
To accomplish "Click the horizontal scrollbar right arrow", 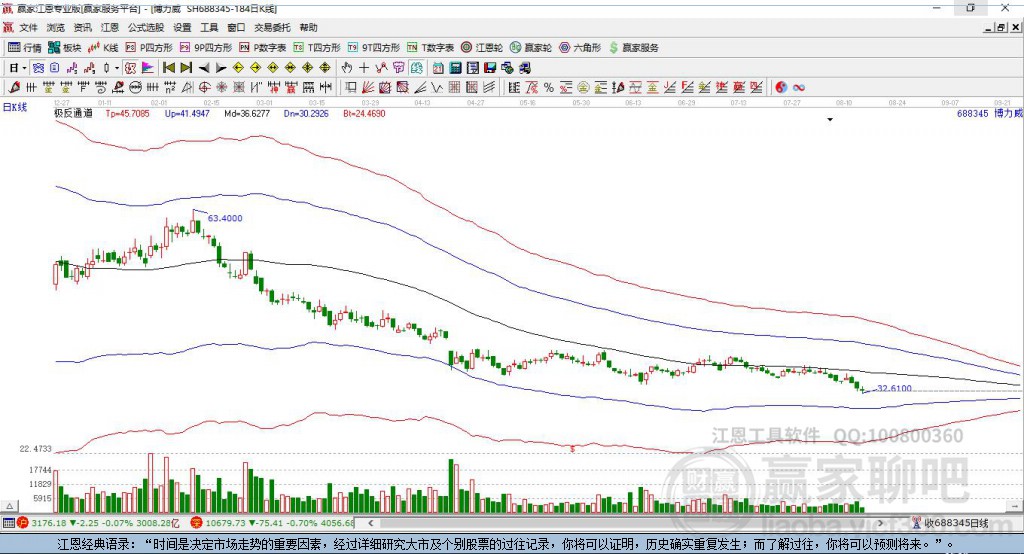I will click(x=880, y=523).
